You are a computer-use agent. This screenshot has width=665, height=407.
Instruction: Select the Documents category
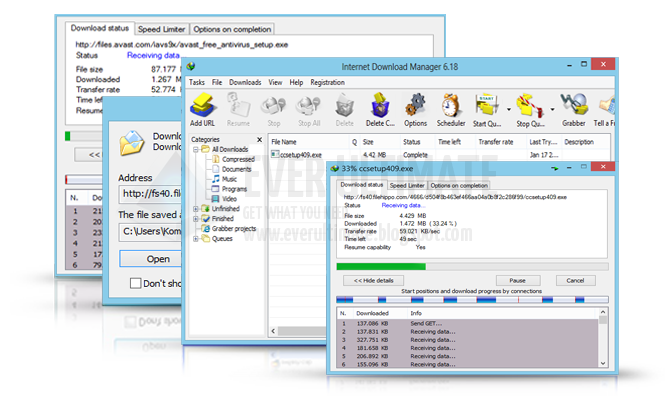click(x=236, y=169)
